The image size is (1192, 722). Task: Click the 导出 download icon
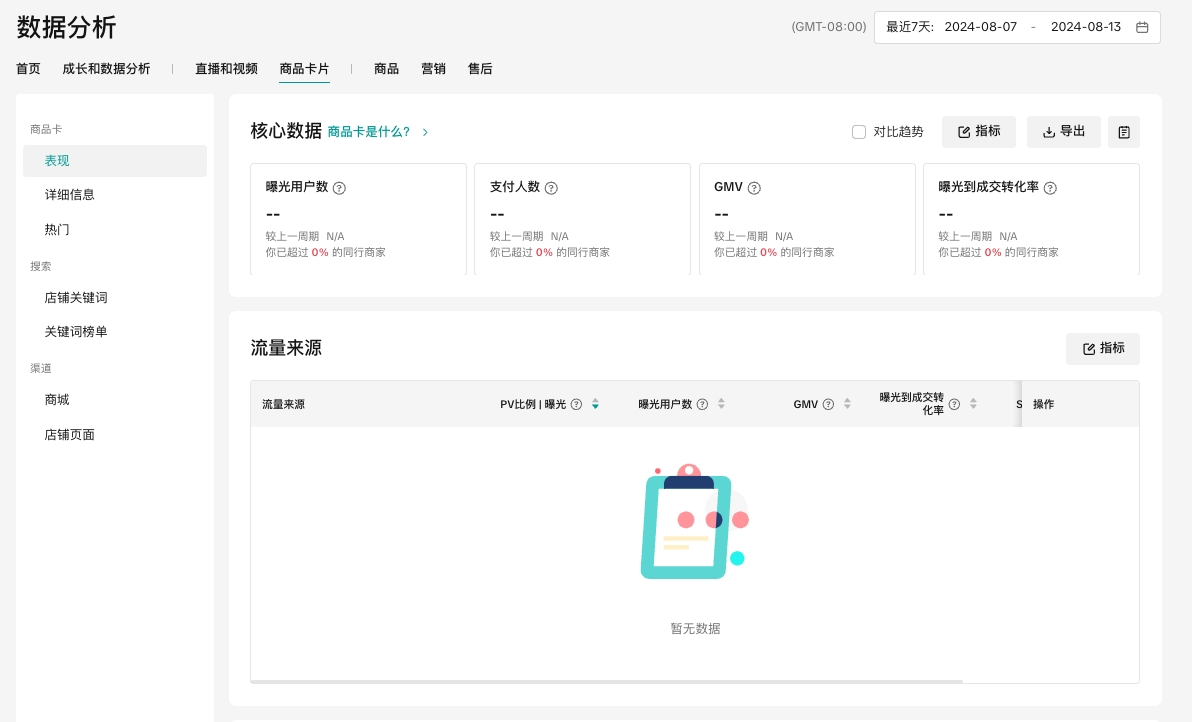(1049, 131)
